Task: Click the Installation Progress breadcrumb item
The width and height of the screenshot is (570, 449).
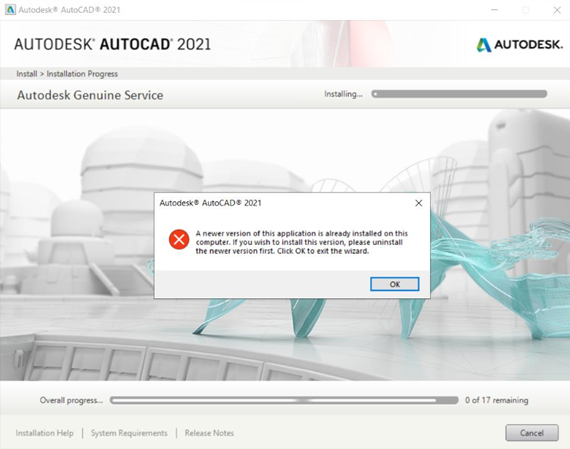Action: 82,74
